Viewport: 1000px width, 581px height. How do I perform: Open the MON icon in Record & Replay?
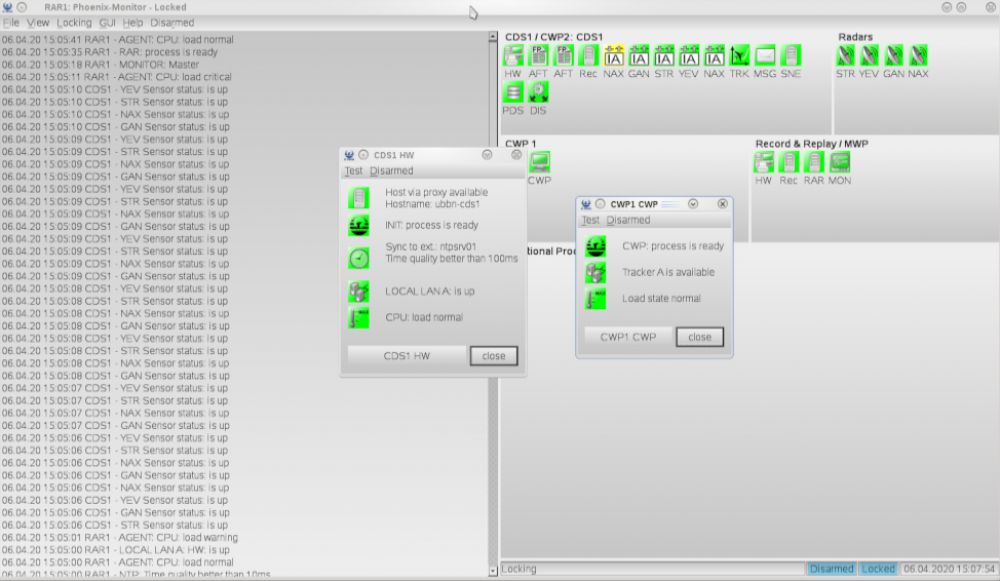[x=840, y=163]
